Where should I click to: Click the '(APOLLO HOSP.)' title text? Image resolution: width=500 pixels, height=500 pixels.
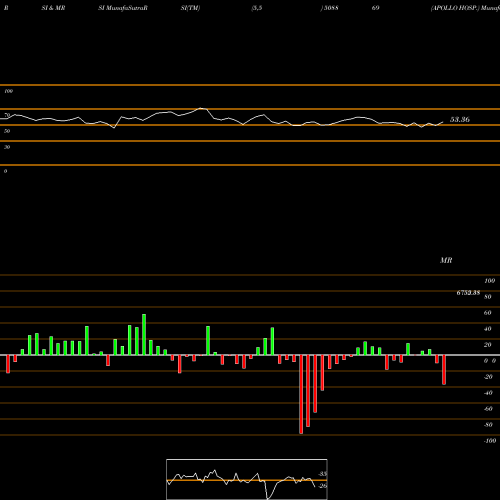(x=455, y=8)
